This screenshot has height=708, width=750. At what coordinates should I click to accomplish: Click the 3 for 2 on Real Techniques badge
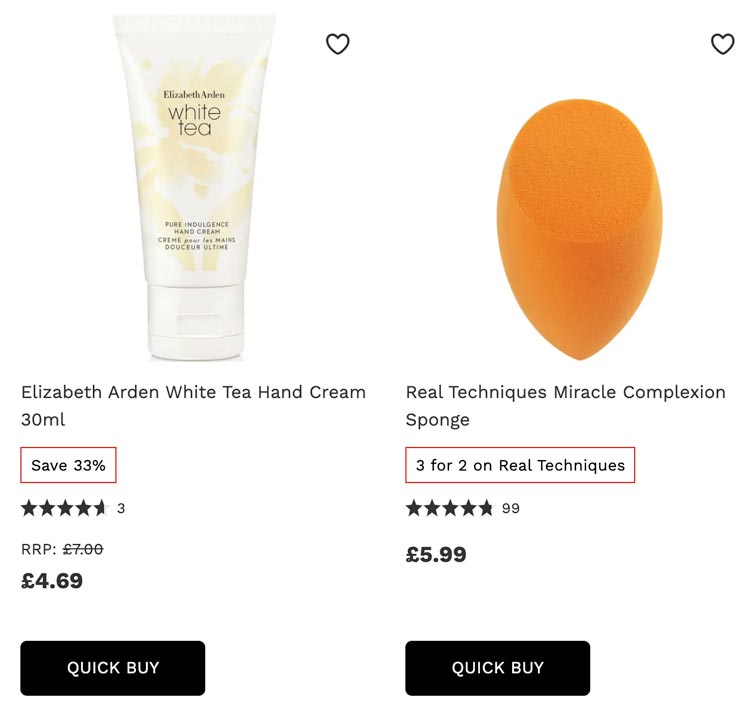[520, 465]
